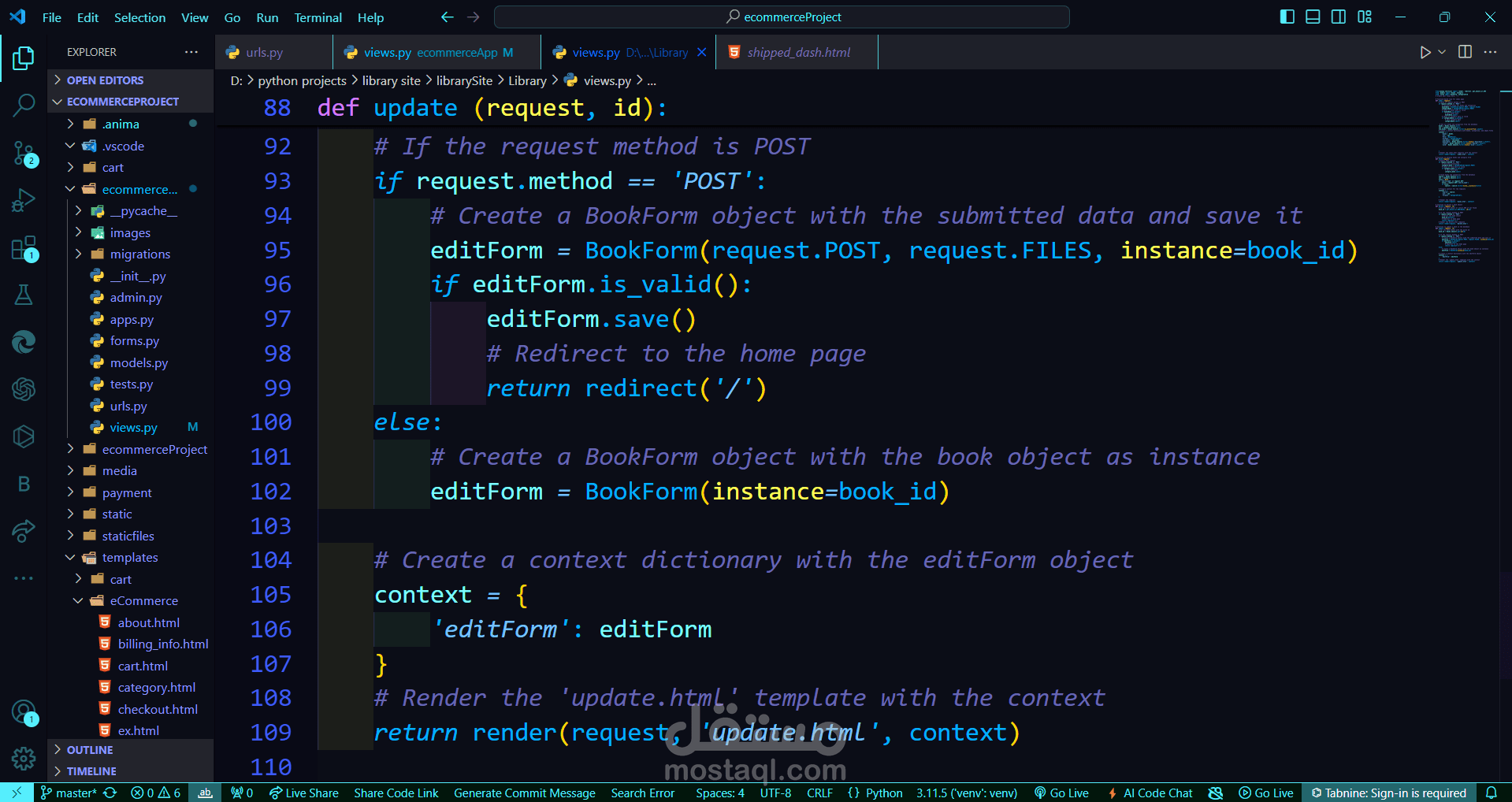Switch to the urls.py tab
The image size is (1512, 802).
click(273, 52)
